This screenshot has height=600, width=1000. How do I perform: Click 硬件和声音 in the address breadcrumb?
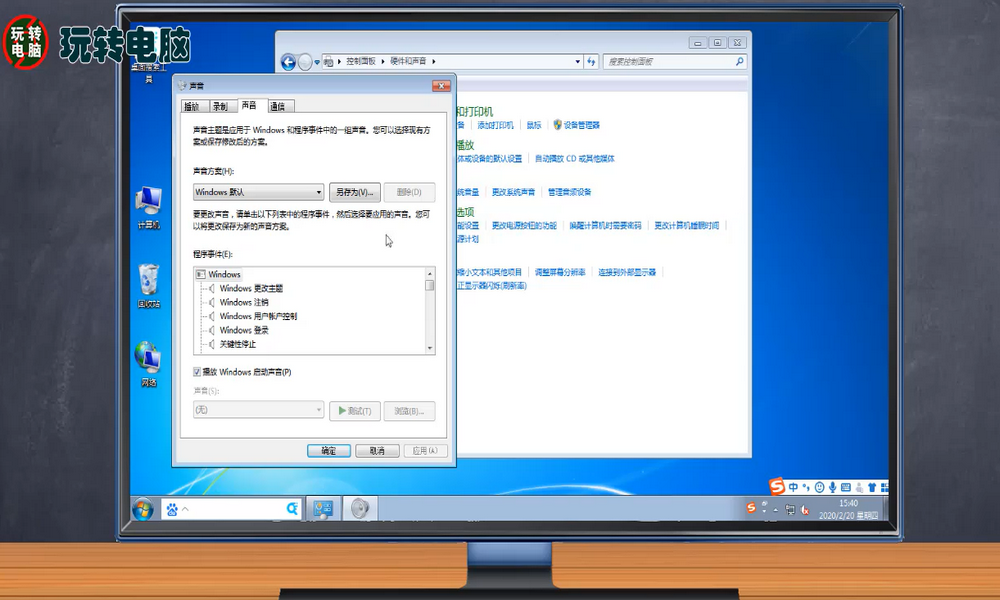[x=408, y=61]
